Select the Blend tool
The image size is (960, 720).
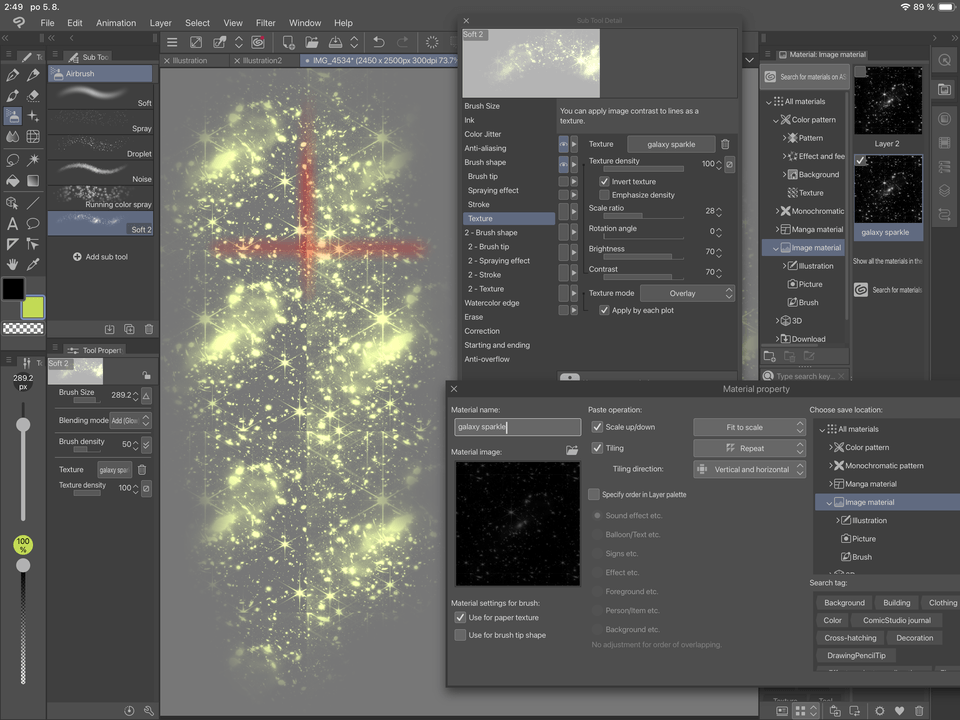(x=12, y=137)
